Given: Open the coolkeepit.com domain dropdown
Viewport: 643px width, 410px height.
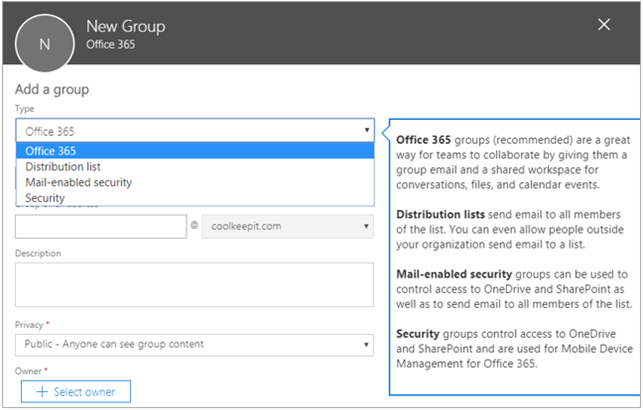Looking at the screenshot, I should click(x=287, y=226).
